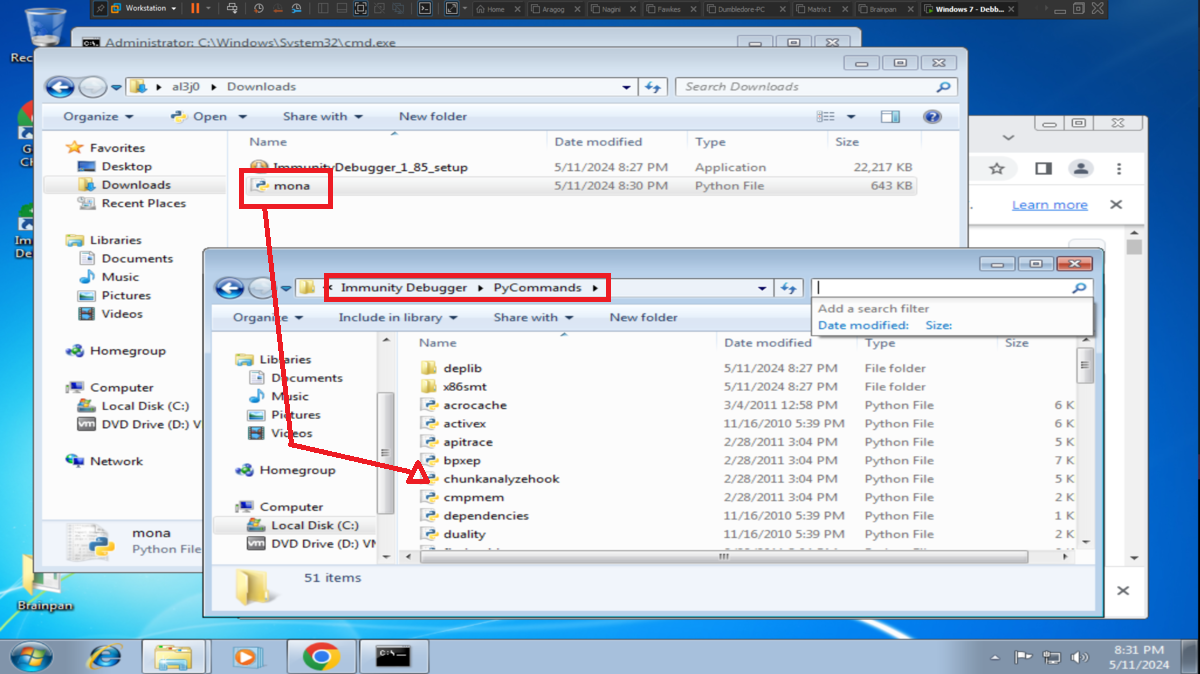Open the help icon in Downloads window
1200x674 pixels.
click(x=933, y=117)
